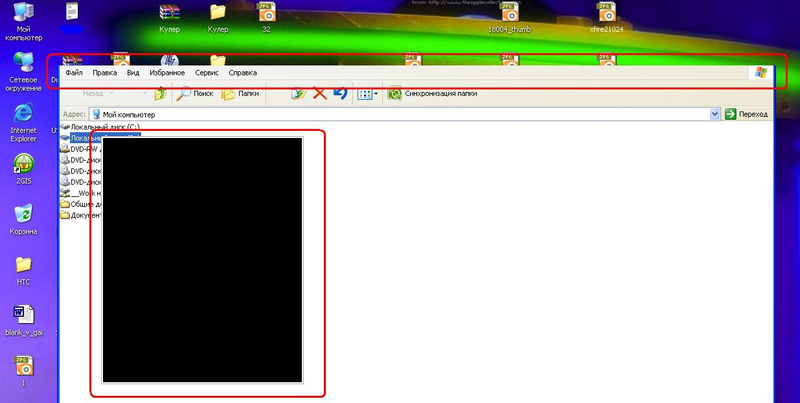Select the Корзина recycle bin icon
800x403 pixels.
[x=23, y=219]
